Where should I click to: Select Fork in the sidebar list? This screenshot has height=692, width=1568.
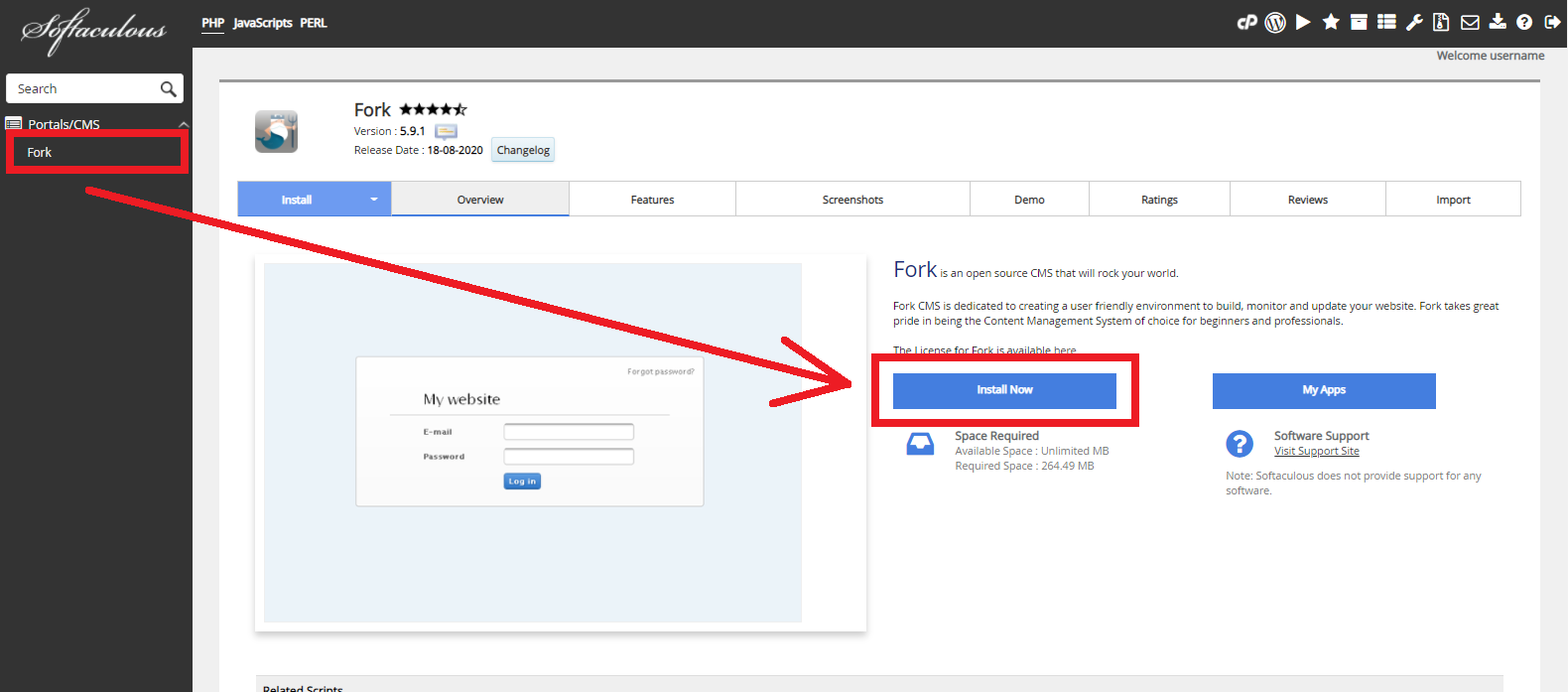[40, 153]
